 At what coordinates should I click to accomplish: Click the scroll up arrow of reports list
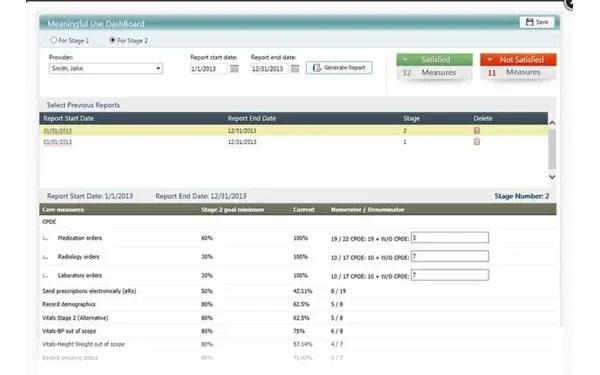(552, 123)
